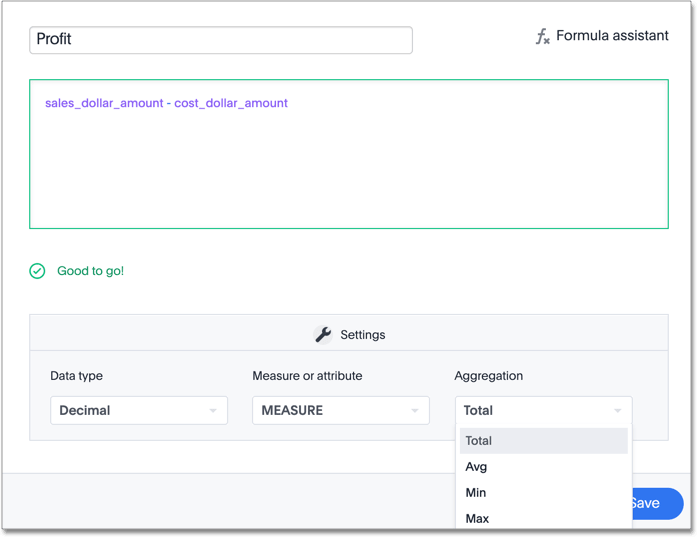This screenshot has width=697, height=537.
Task: Click the Data type dropdown arrow
Action: pos(213,411)
